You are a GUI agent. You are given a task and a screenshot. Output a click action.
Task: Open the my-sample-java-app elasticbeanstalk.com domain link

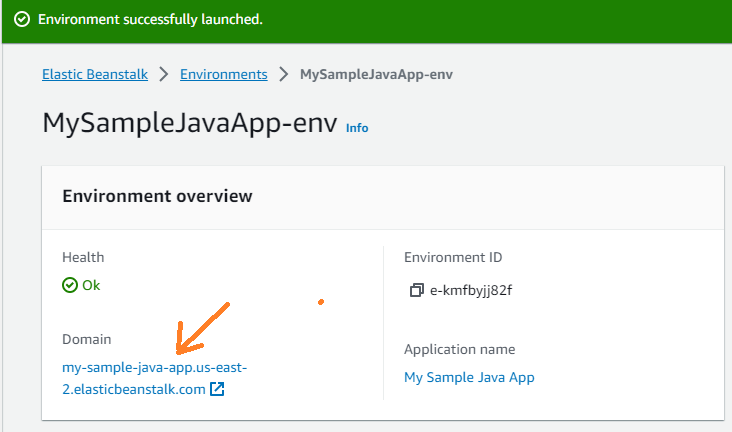pos(155,378)
